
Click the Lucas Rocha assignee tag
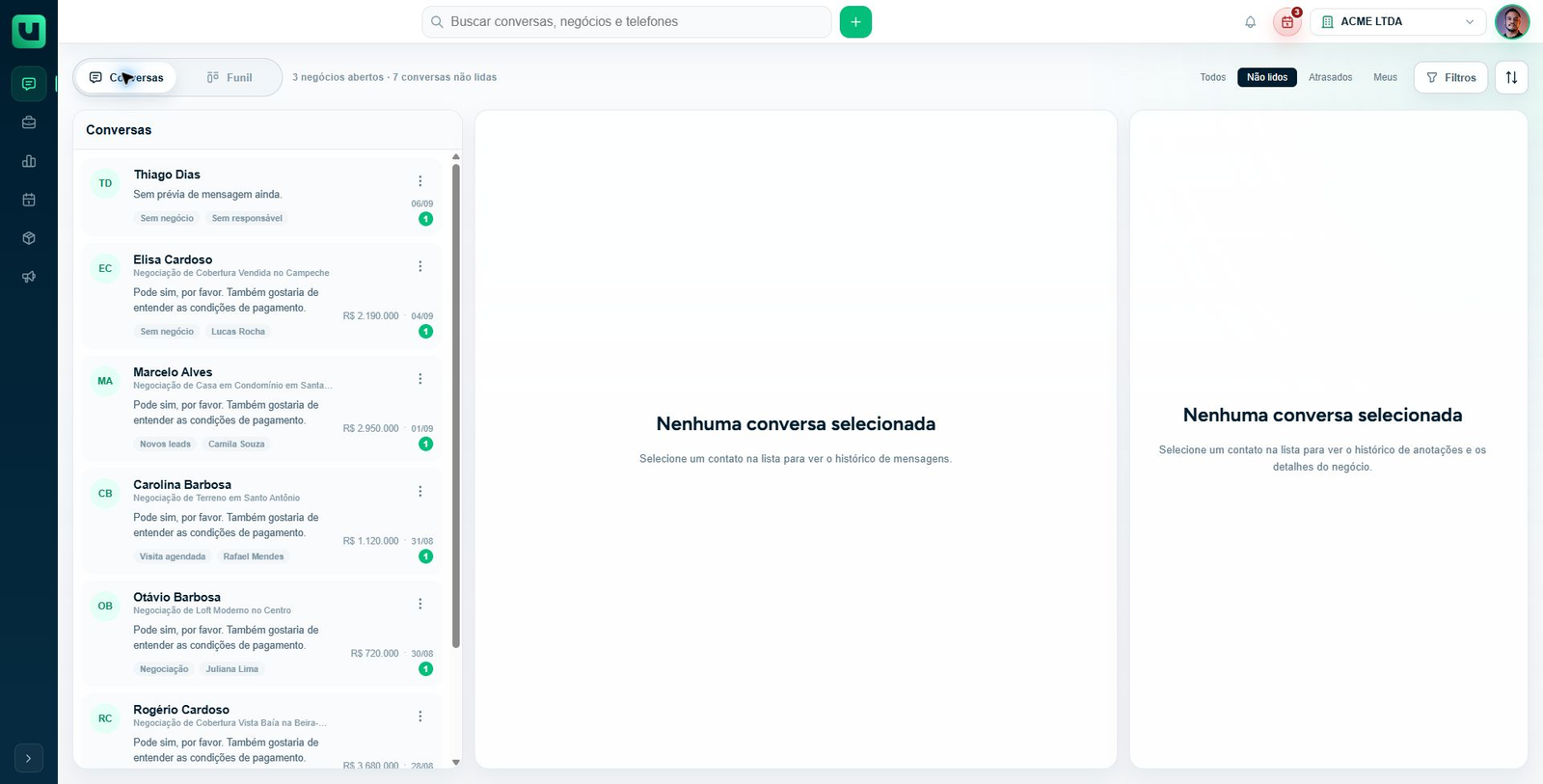click(238, 331)
